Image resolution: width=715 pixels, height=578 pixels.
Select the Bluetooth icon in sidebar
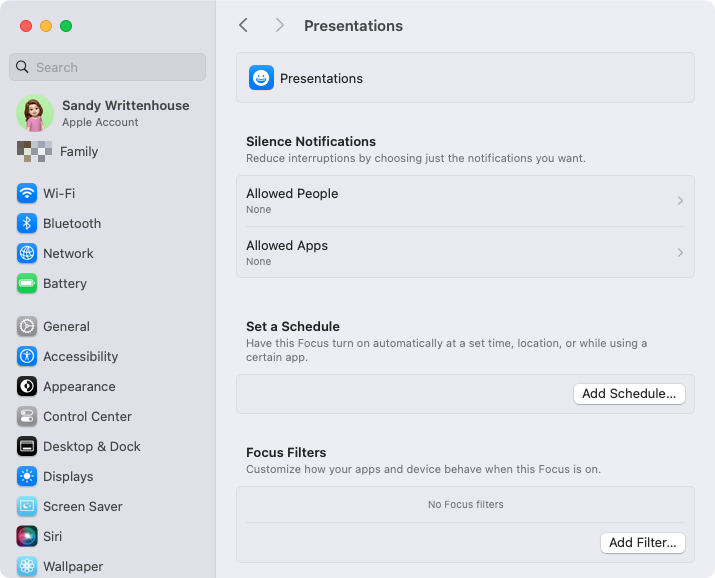click(x=27, y=223)
